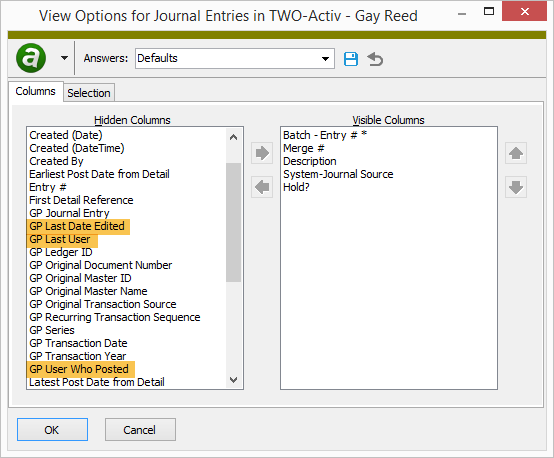Image resolution: width=554 pixels, height=458 pixels.
Task: Select 'Created (DateTime)' list item
Action: (77, 148)
